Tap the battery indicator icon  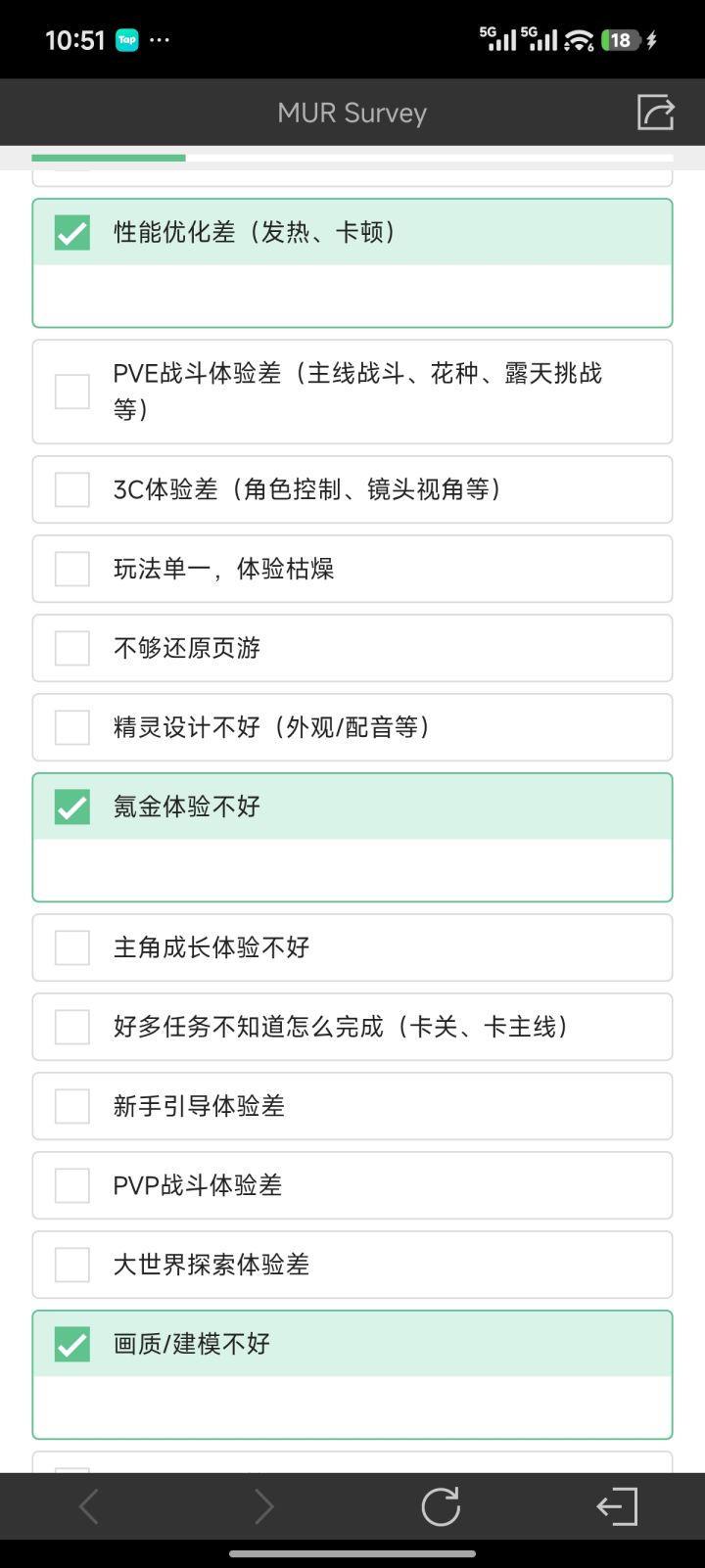[622, 40]
